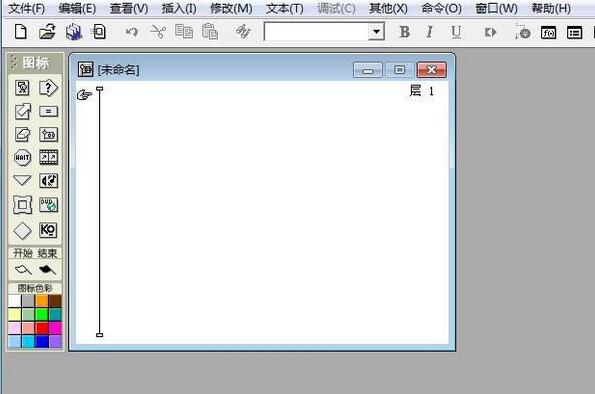Image resolution: width=595 pixels, height=394 pixels.
Task: Toggle Bold text formatting
Action: (x=405, y=32)
